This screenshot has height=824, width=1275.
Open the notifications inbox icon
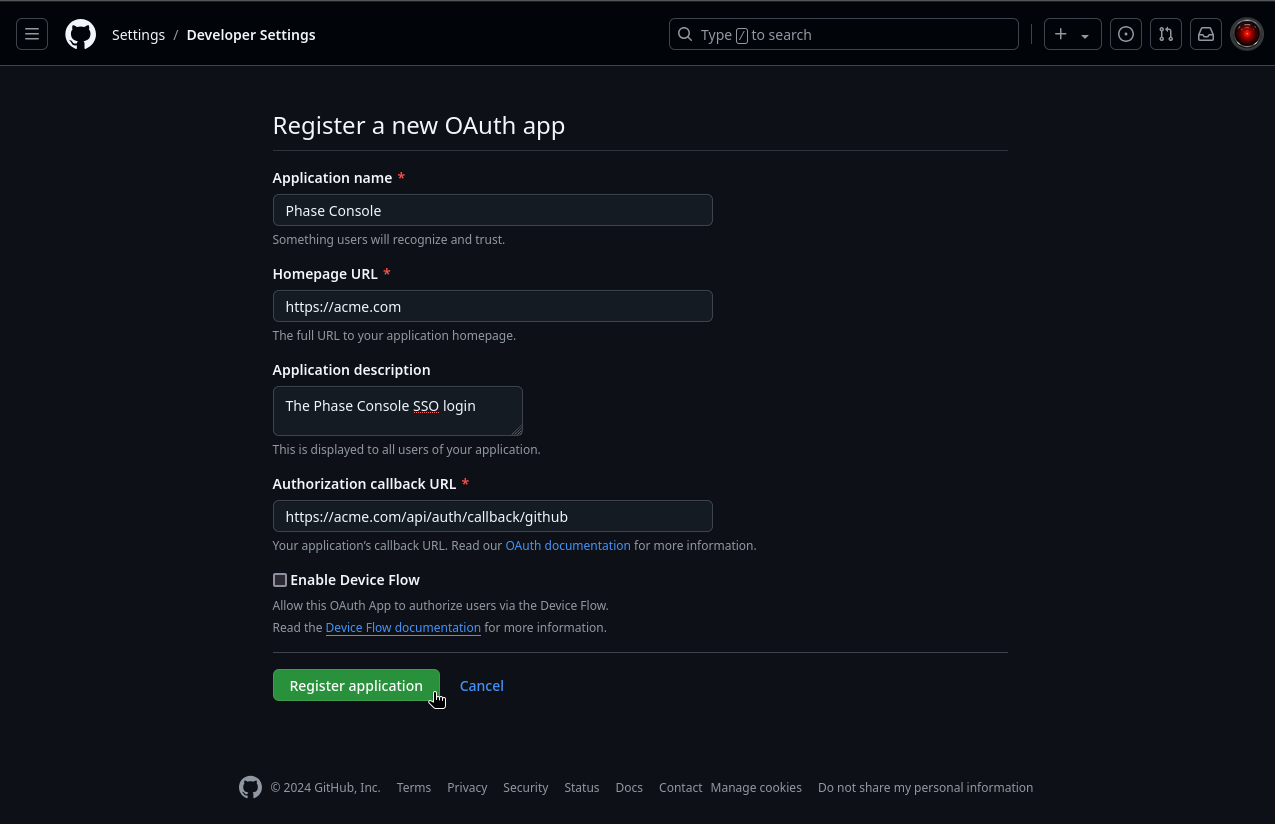coord(1206,34)
